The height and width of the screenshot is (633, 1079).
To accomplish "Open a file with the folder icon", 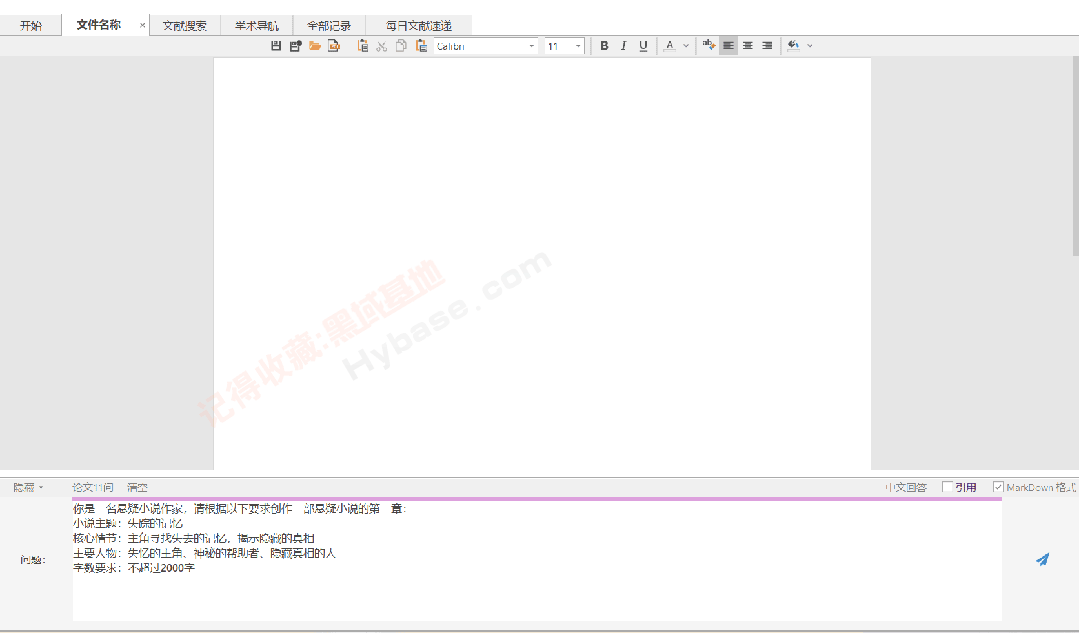I will click(x=314, y=45).
